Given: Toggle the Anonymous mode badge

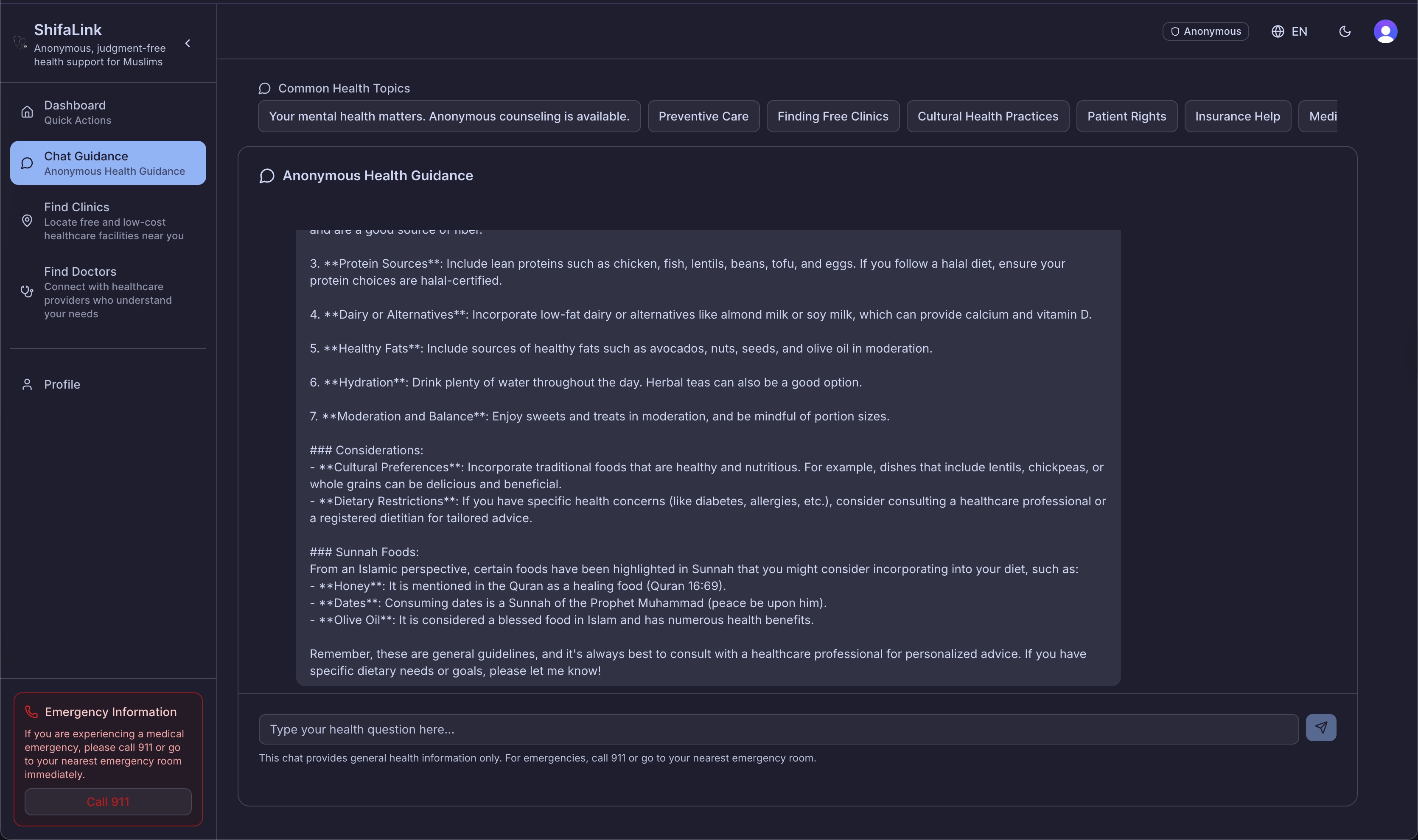Looking at the screenshot, I should coord(1205,32).
